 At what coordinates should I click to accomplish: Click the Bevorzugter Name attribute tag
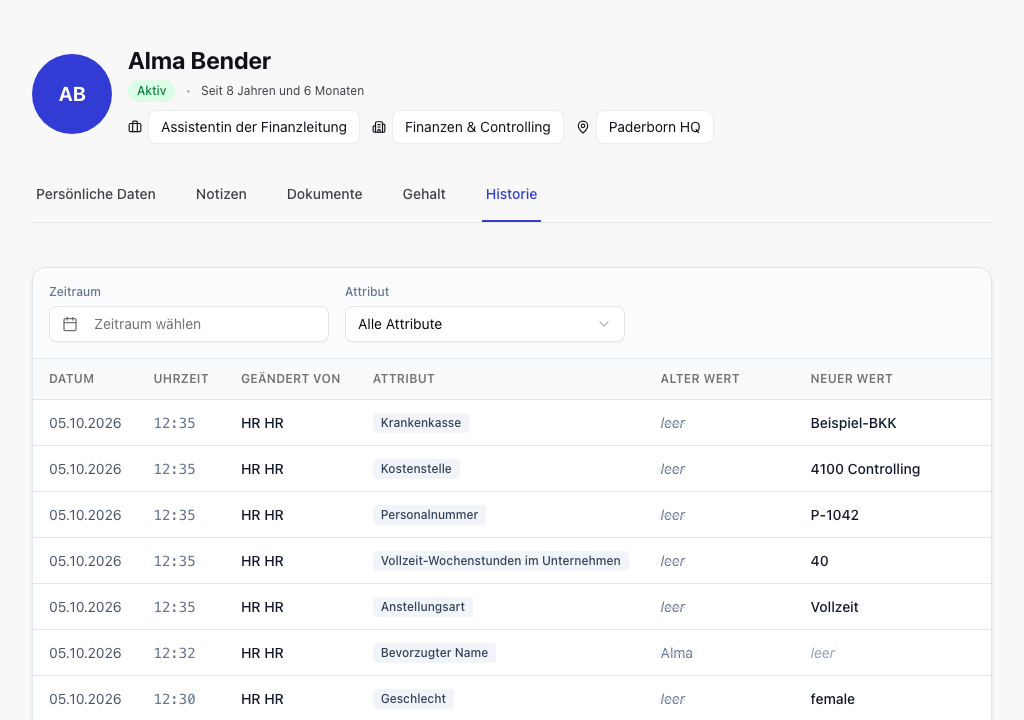coord(434,653)
